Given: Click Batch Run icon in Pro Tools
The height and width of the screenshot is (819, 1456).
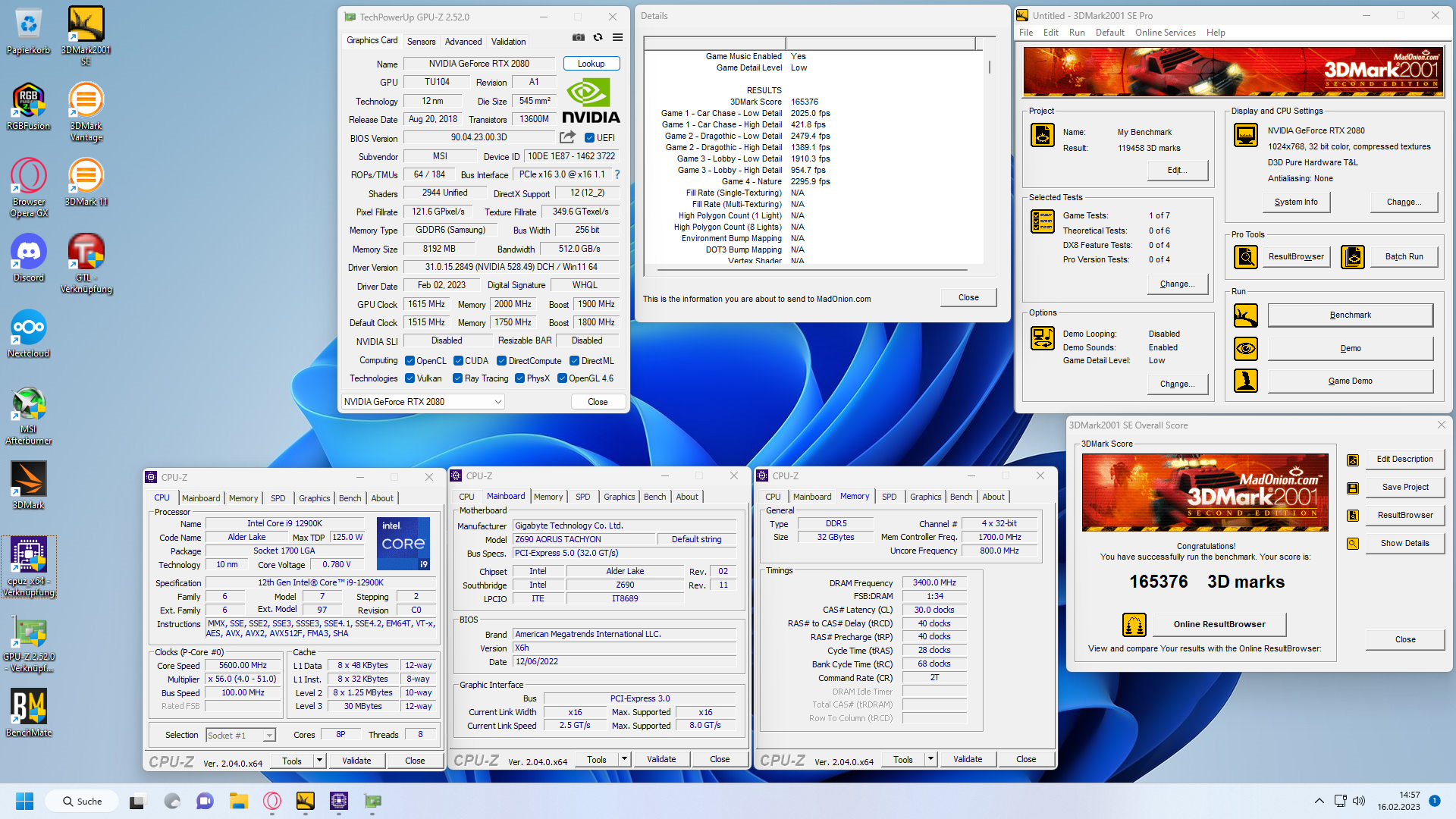Looking at the screenshot, I should (x=1352, y=257).
